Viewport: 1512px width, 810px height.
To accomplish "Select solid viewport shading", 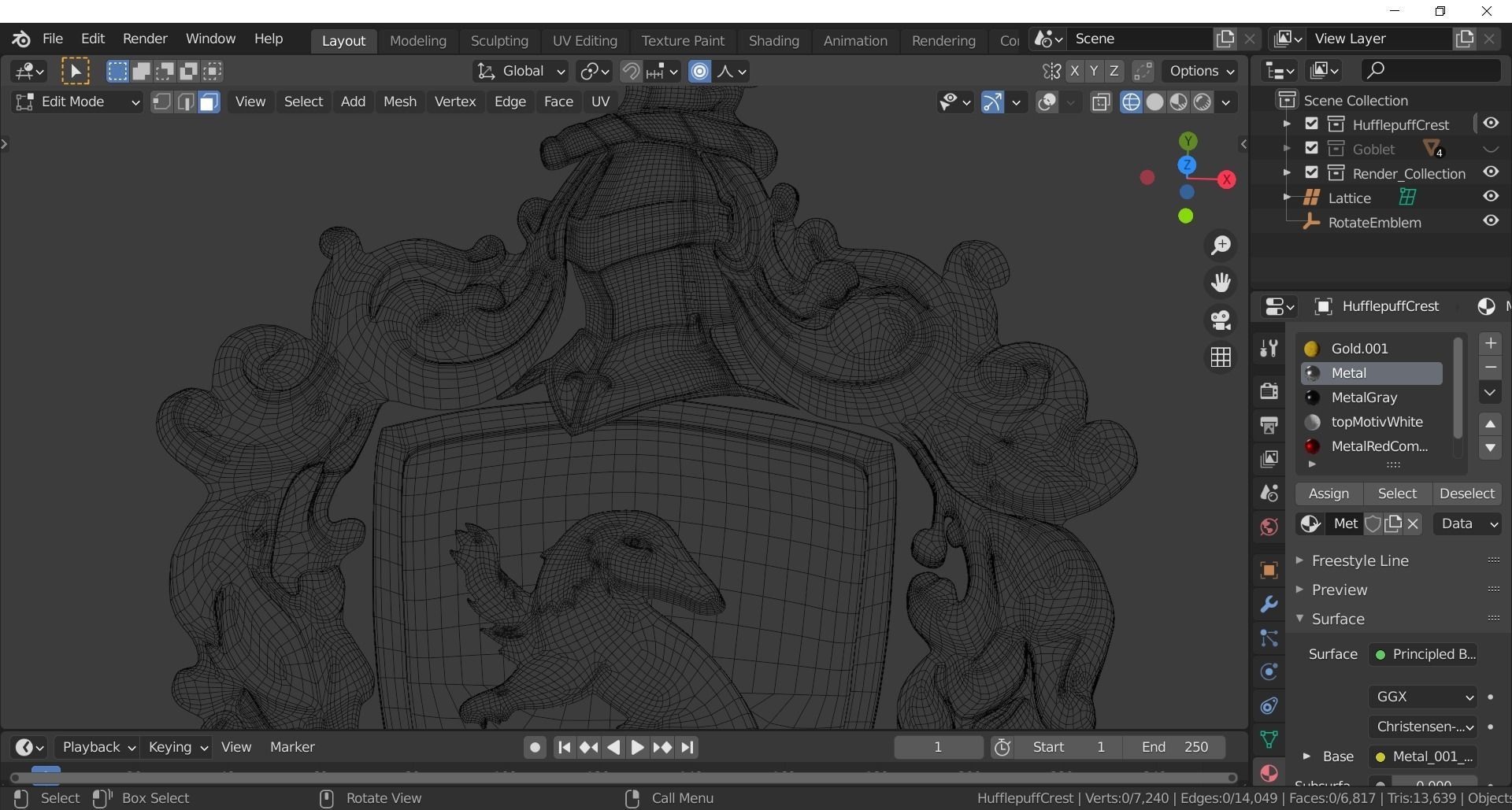I will click(x=1154, y=102).
